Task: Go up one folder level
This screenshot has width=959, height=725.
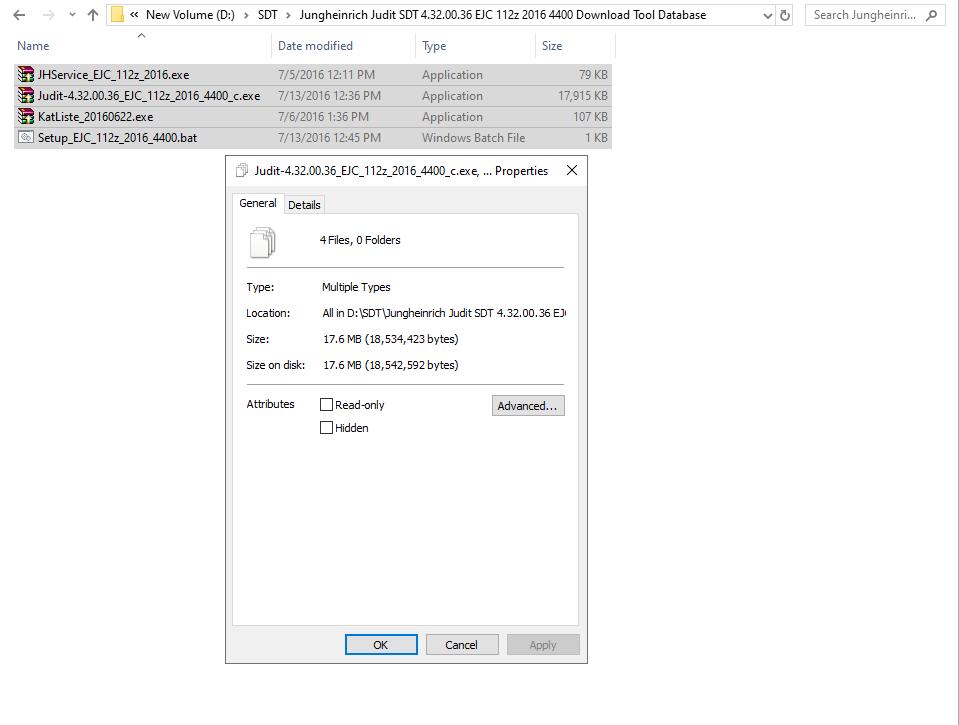Action: click(x=93, y=15)
